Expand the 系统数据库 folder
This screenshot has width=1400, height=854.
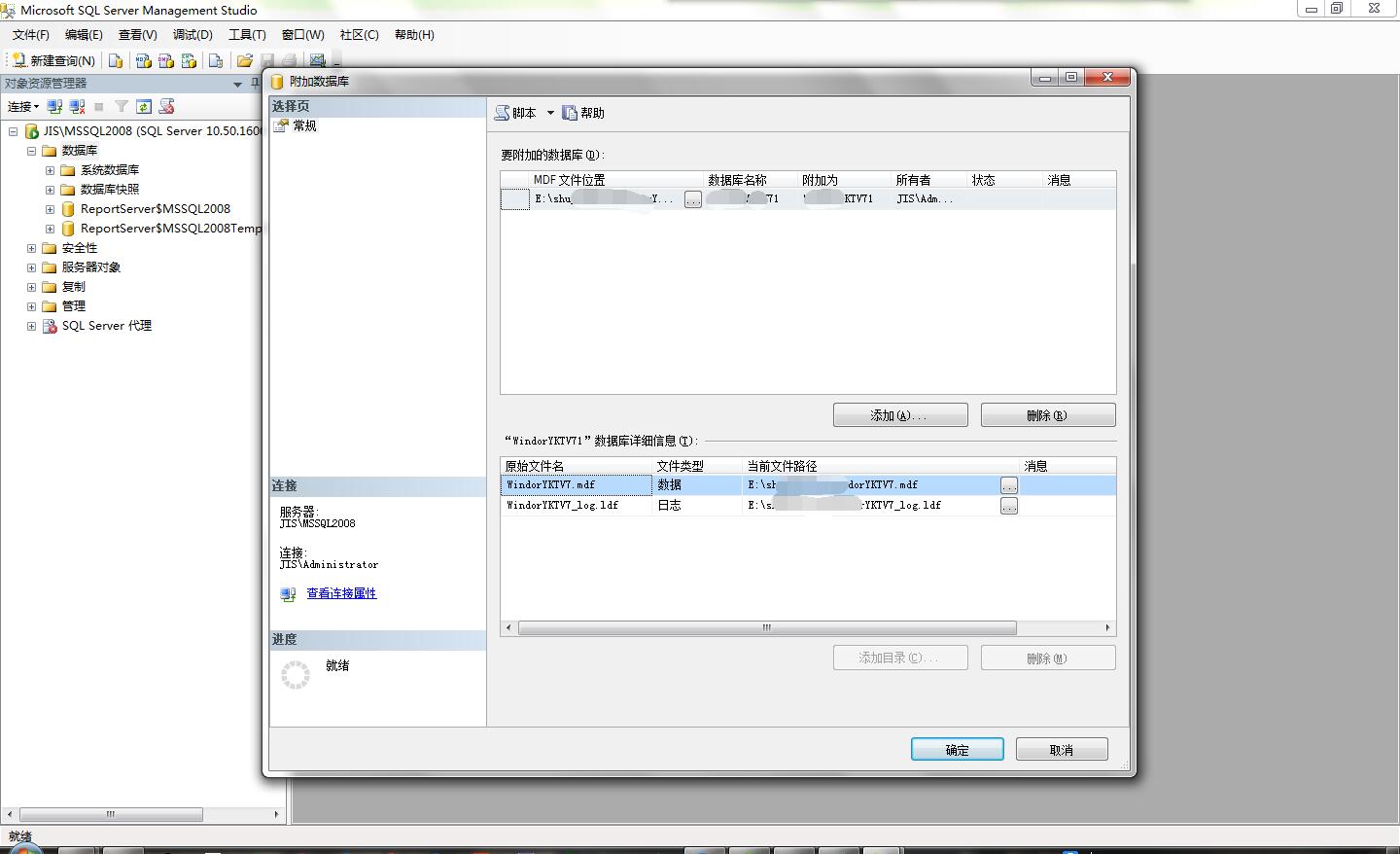pos(50,170)
